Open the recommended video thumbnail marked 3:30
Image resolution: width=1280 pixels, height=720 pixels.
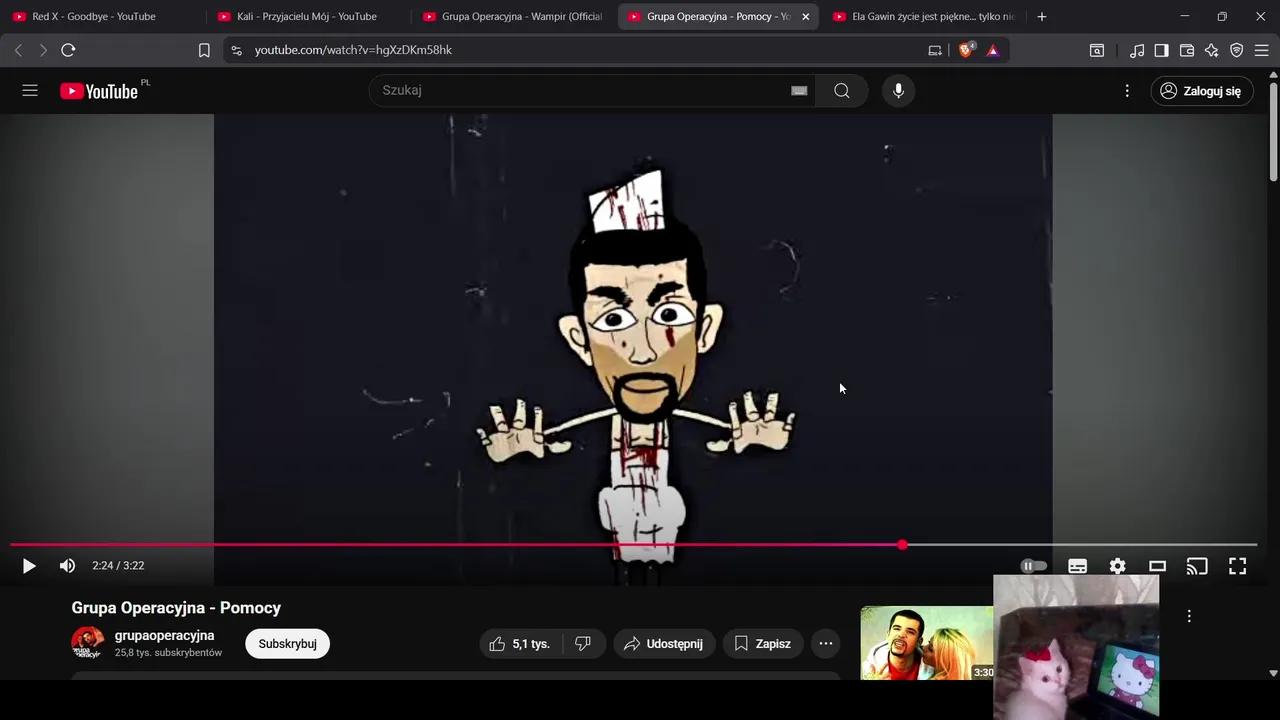click(x=927, y=643)
